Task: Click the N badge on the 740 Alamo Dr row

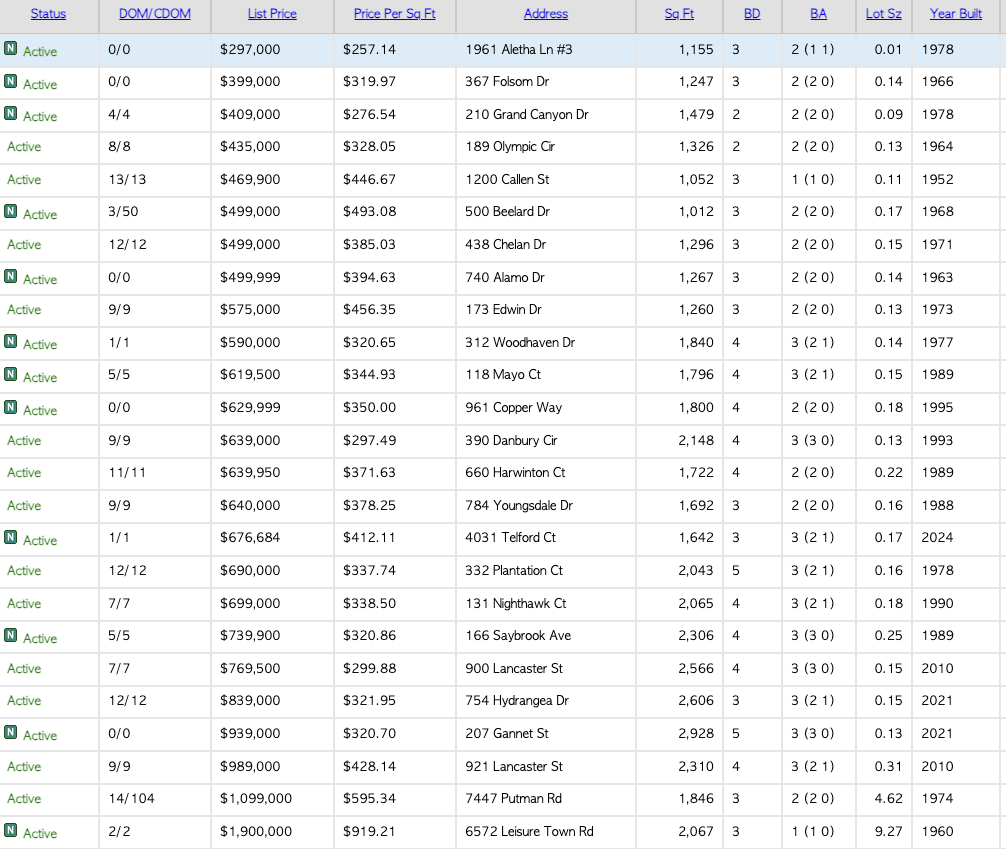Action: (x=10, y=276)
